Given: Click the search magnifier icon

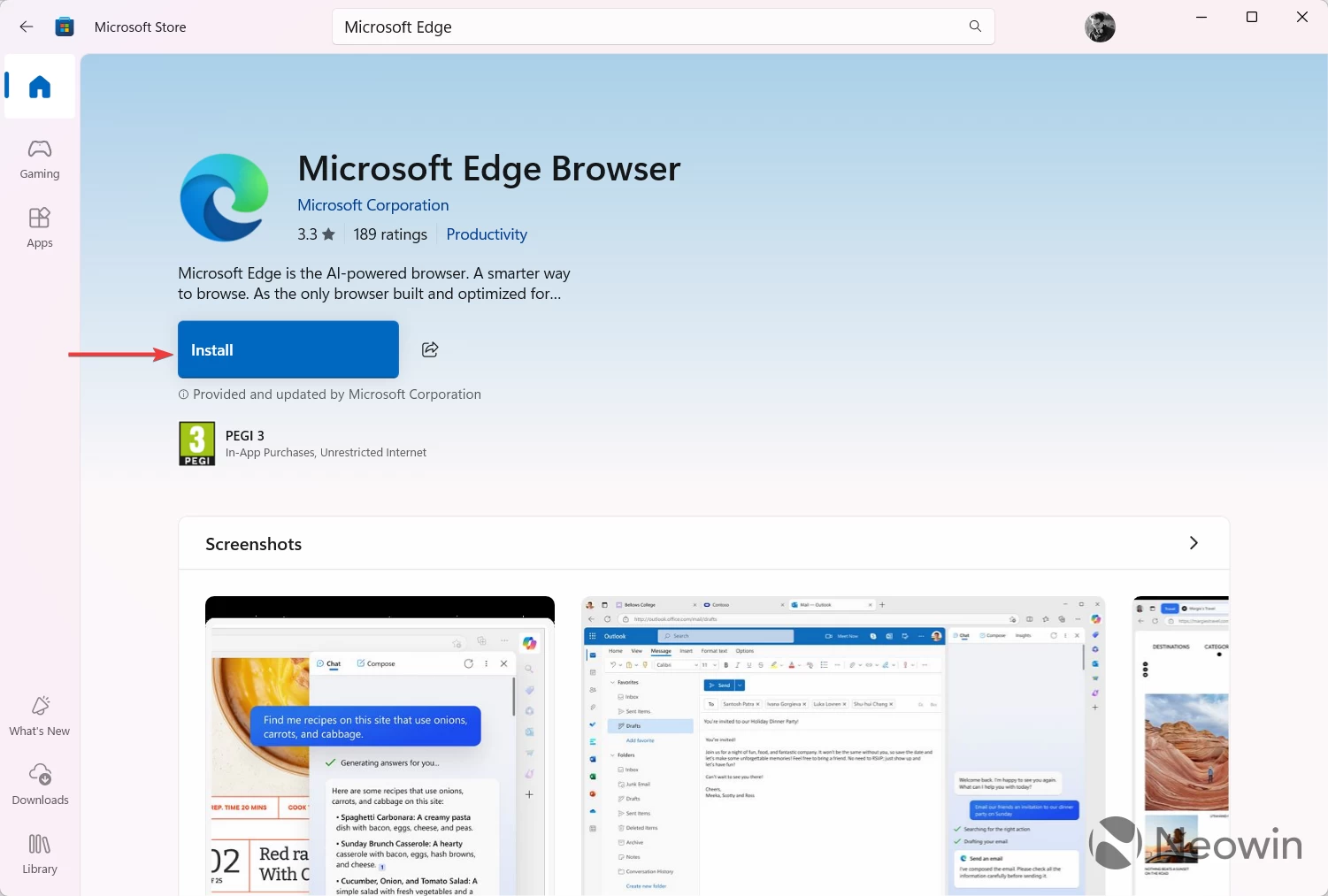Looking at the screenshot, I should tap(975, 27).
